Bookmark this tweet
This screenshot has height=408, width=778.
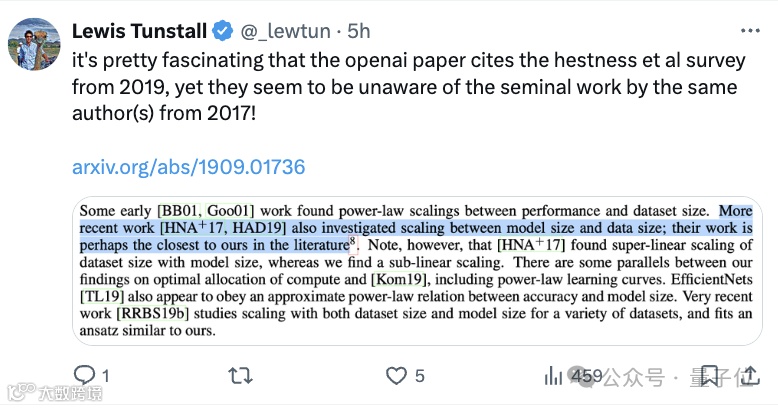[x=709, y=376]
